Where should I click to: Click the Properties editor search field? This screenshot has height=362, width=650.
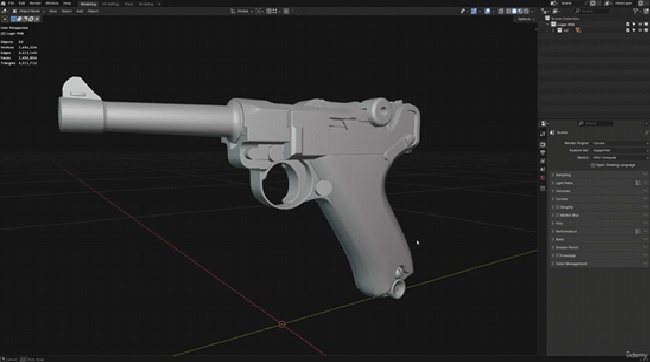(595, 124)
